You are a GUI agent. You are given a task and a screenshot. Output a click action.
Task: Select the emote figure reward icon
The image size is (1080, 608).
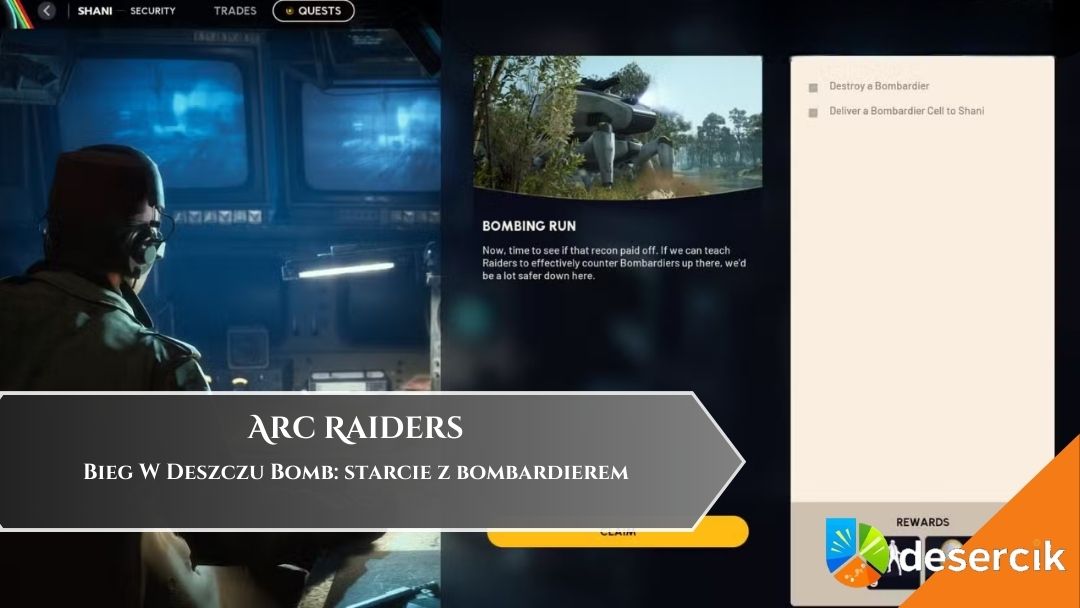tap(895, 562)
